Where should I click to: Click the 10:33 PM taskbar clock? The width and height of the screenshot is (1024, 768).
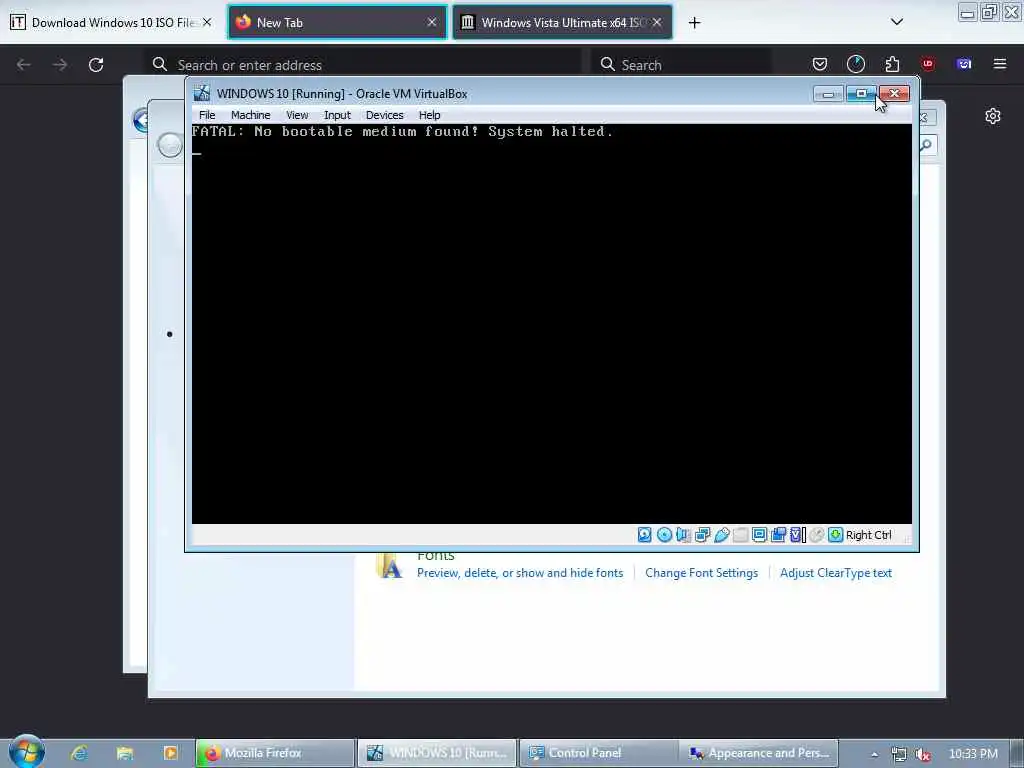(x=973, y=754)
